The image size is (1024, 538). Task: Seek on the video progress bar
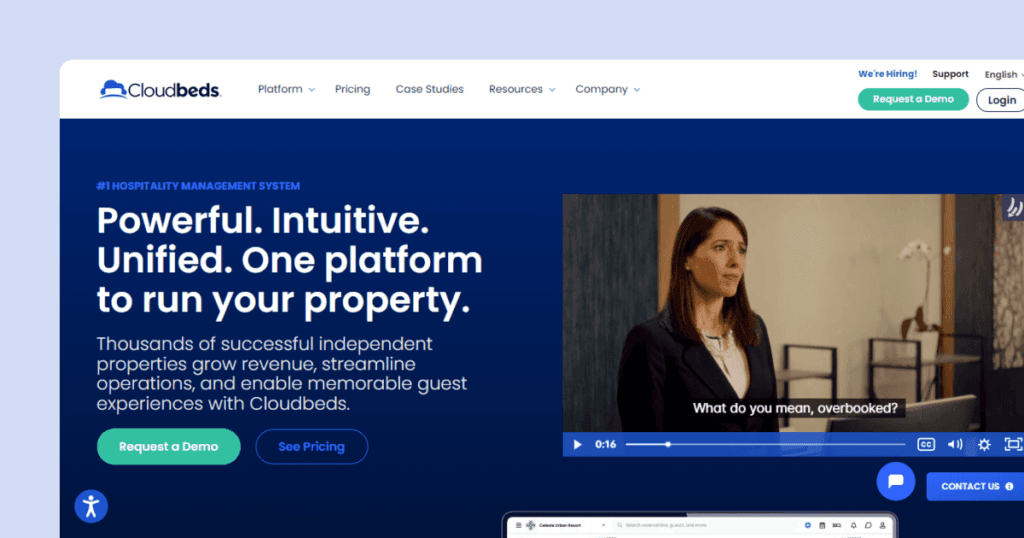765,445
